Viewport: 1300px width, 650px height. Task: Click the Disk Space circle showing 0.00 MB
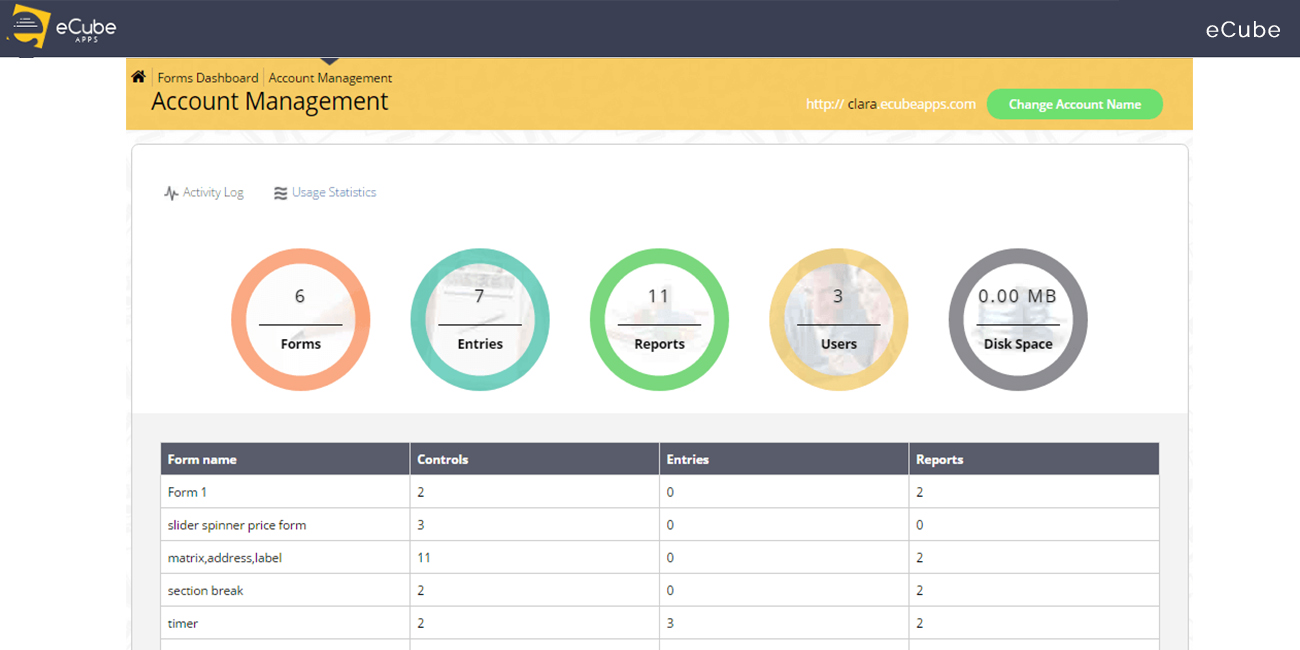[1017, 318]
